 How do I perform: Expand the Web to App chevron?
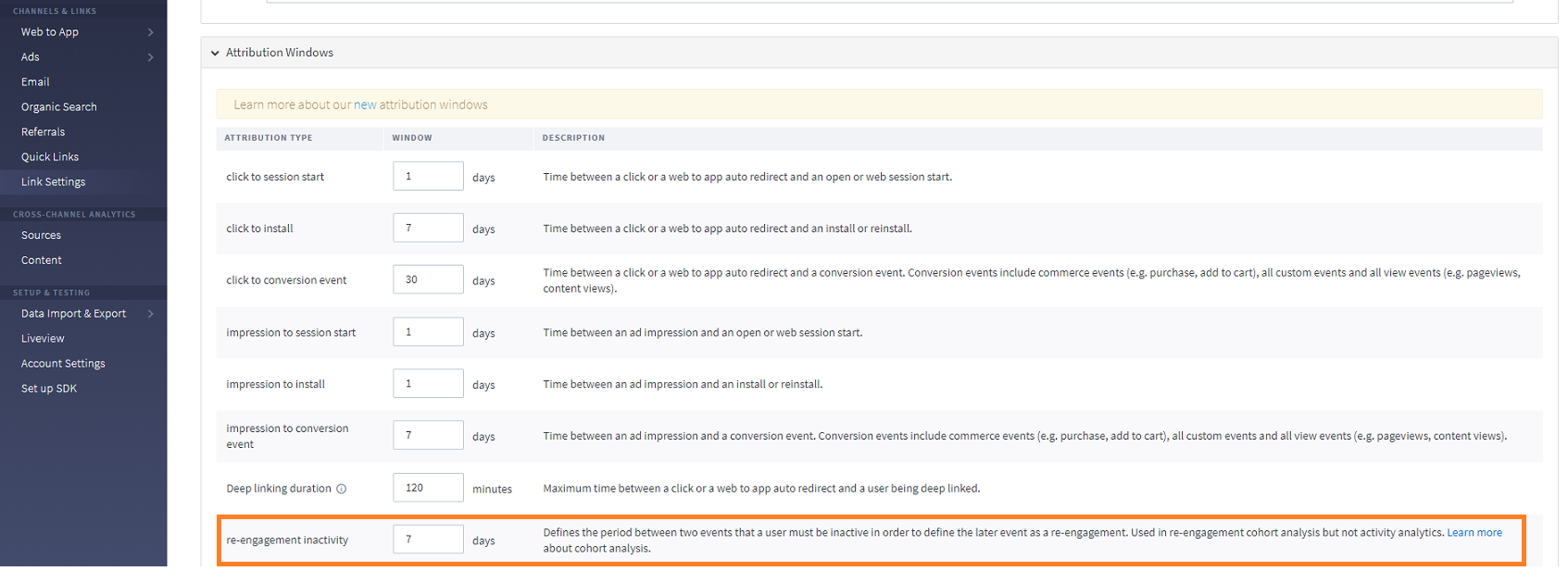tap(150, 32)
